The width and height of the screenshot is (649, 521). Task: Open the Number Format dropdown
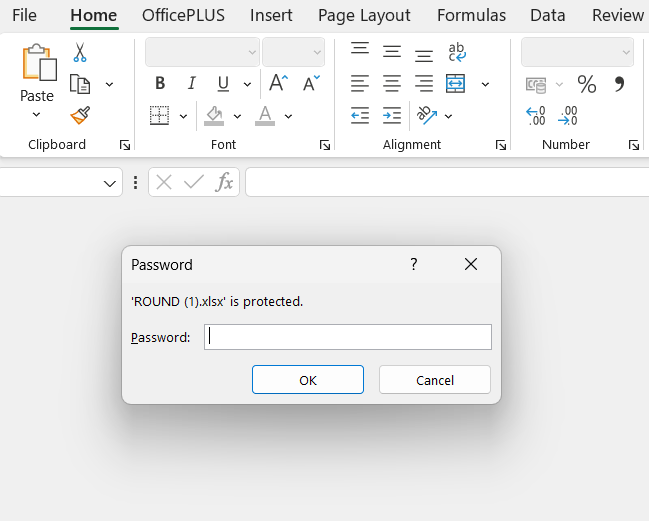(626, 53)
